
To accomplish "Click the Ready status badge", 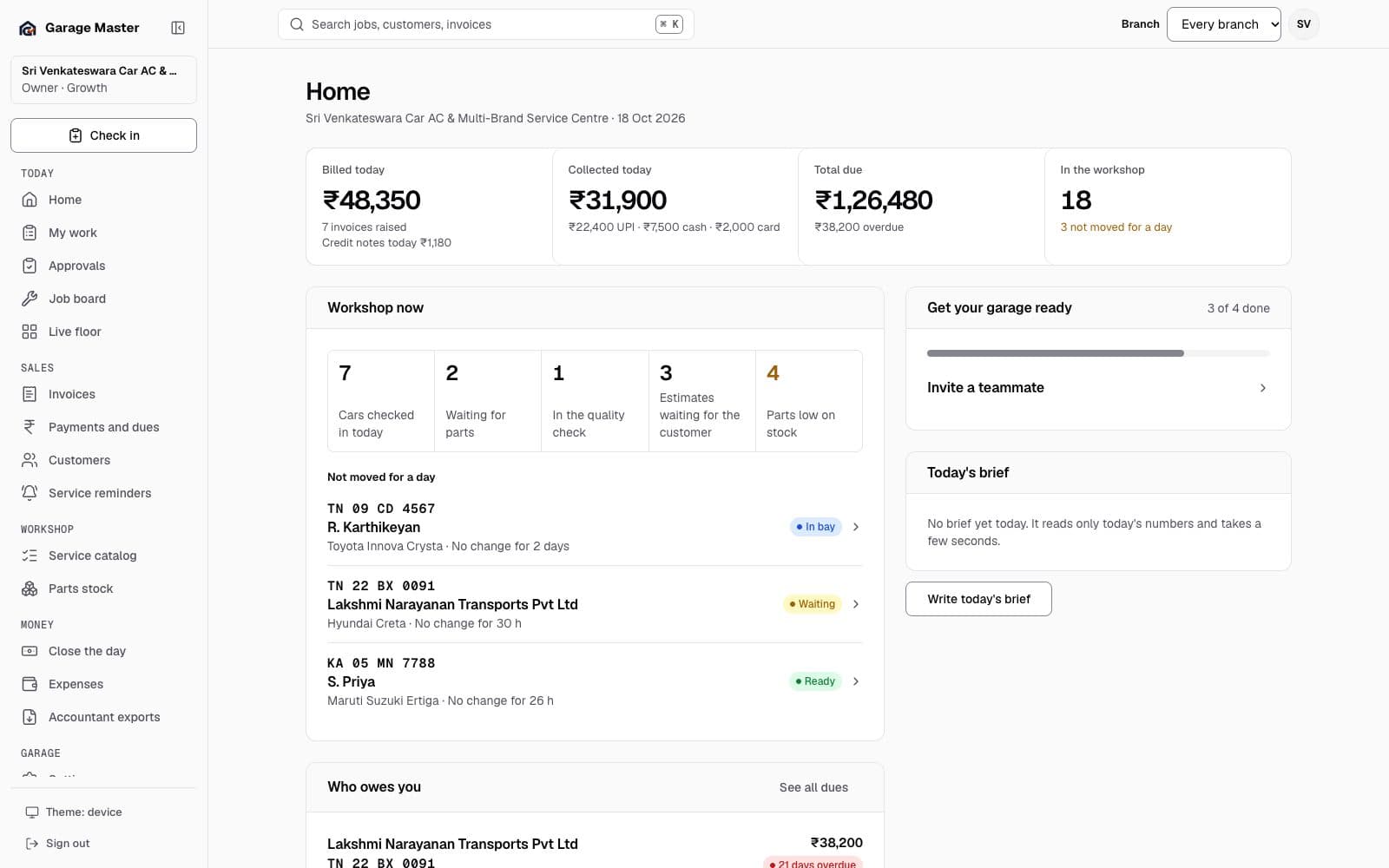I will (x=815, y=681).
